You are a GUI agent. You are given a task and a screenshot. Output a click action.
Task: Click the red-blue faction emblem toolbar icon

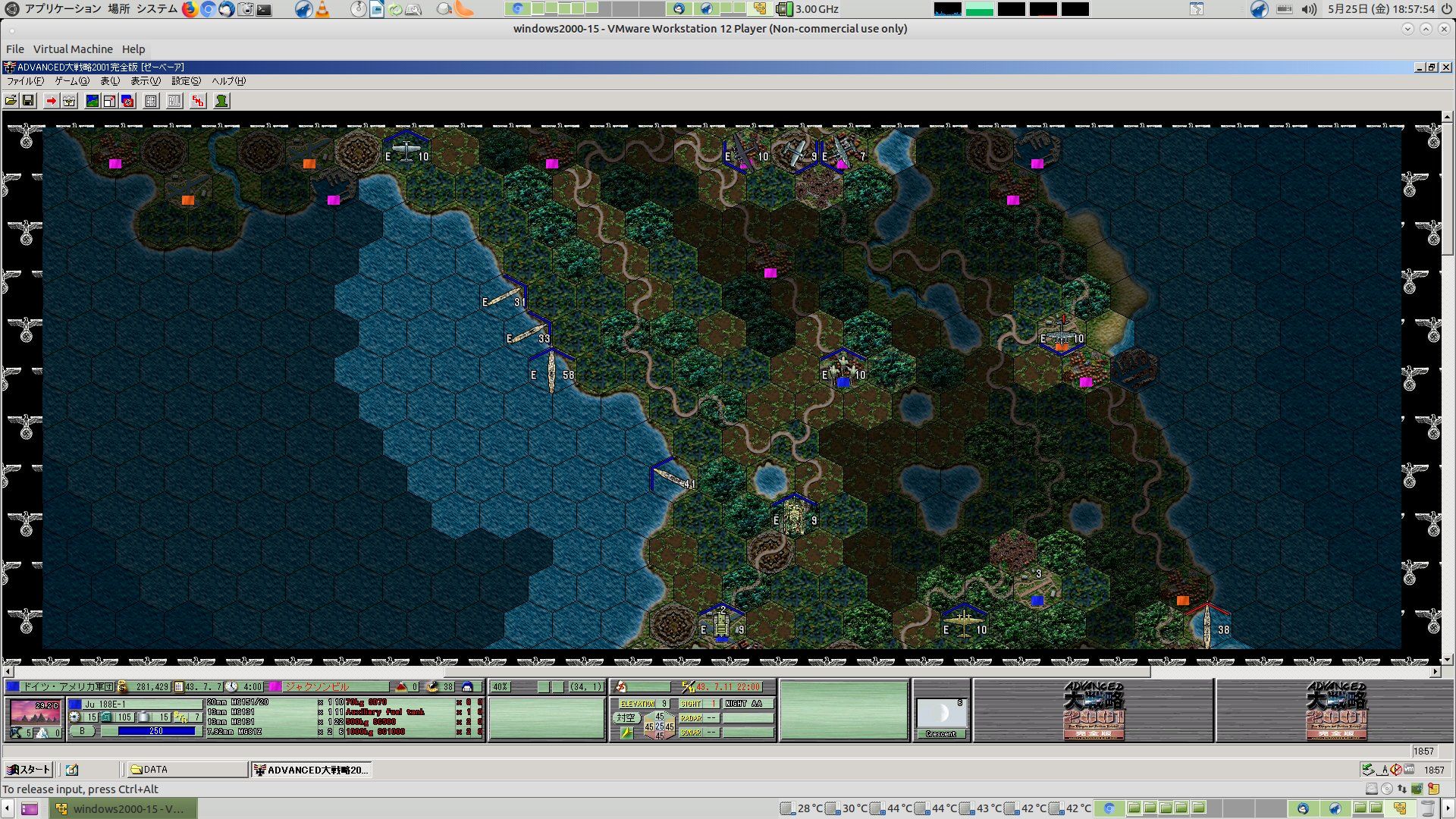coord(127,101)
